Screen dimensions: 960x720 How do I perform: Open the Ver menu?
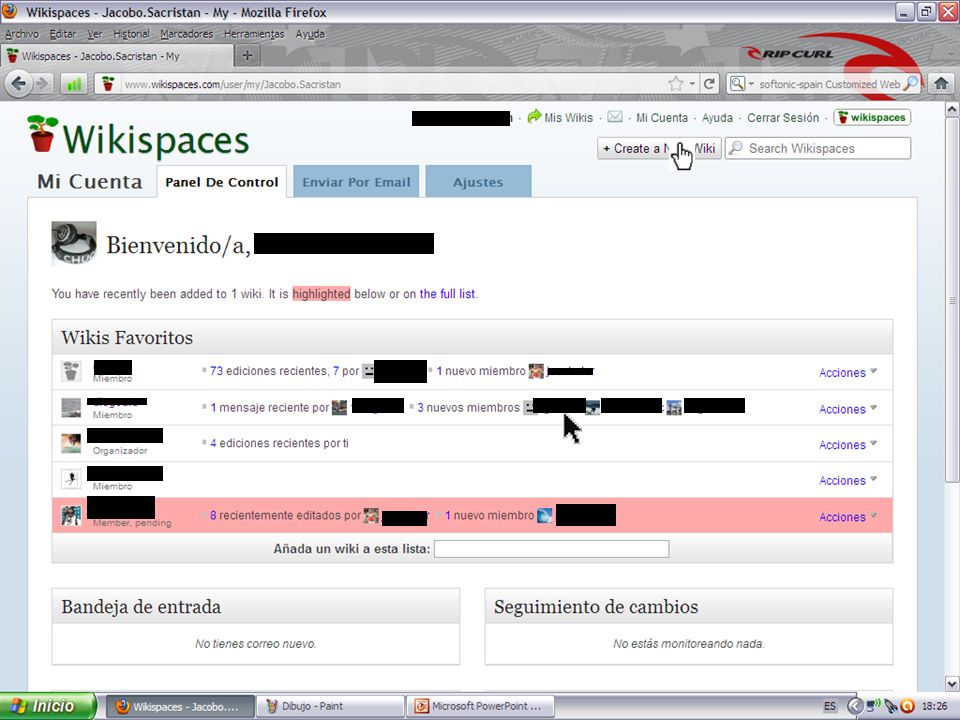click(95, 34)
